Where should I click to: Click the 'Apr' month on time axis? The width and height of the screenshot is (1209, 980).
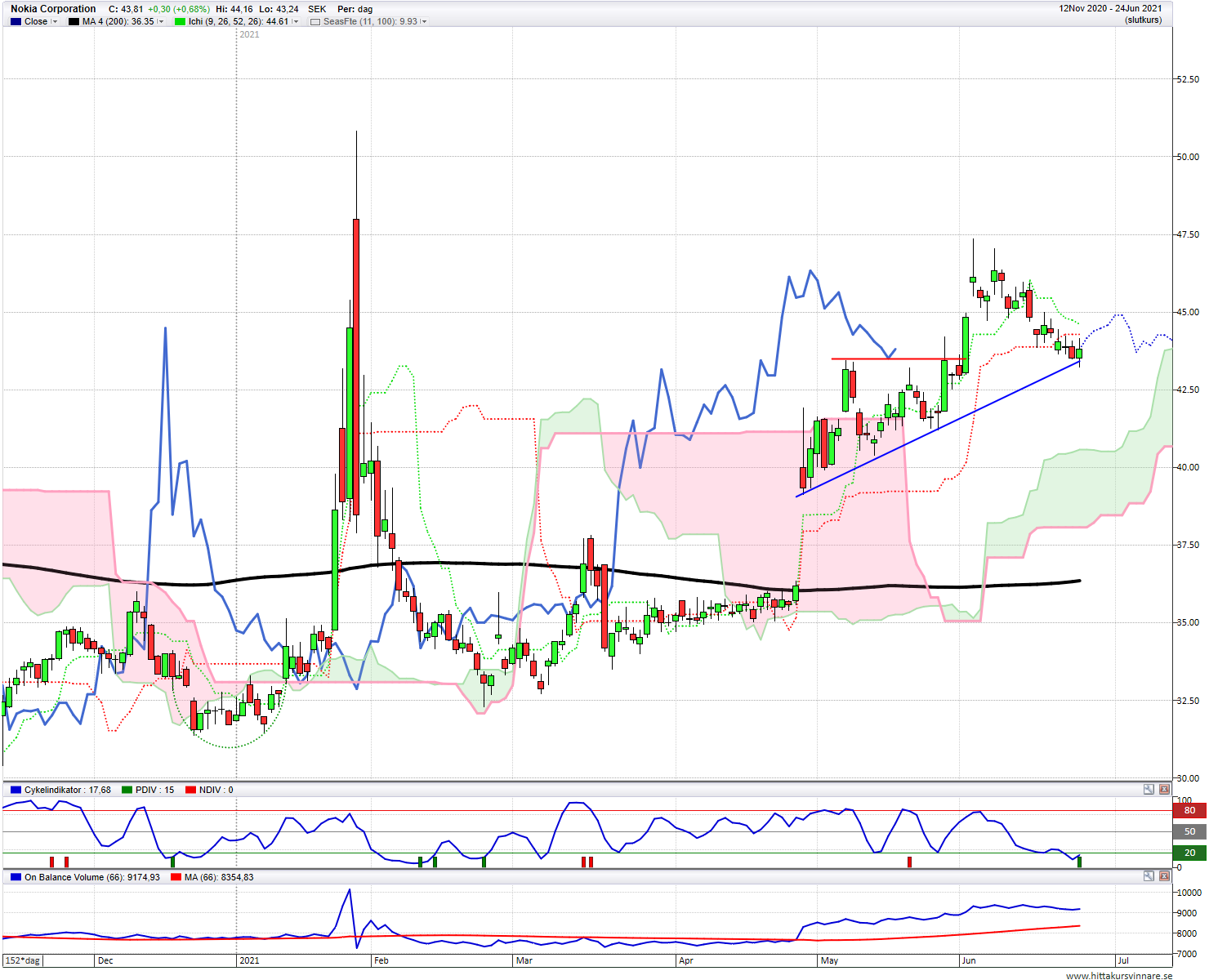tap(686, 960)
